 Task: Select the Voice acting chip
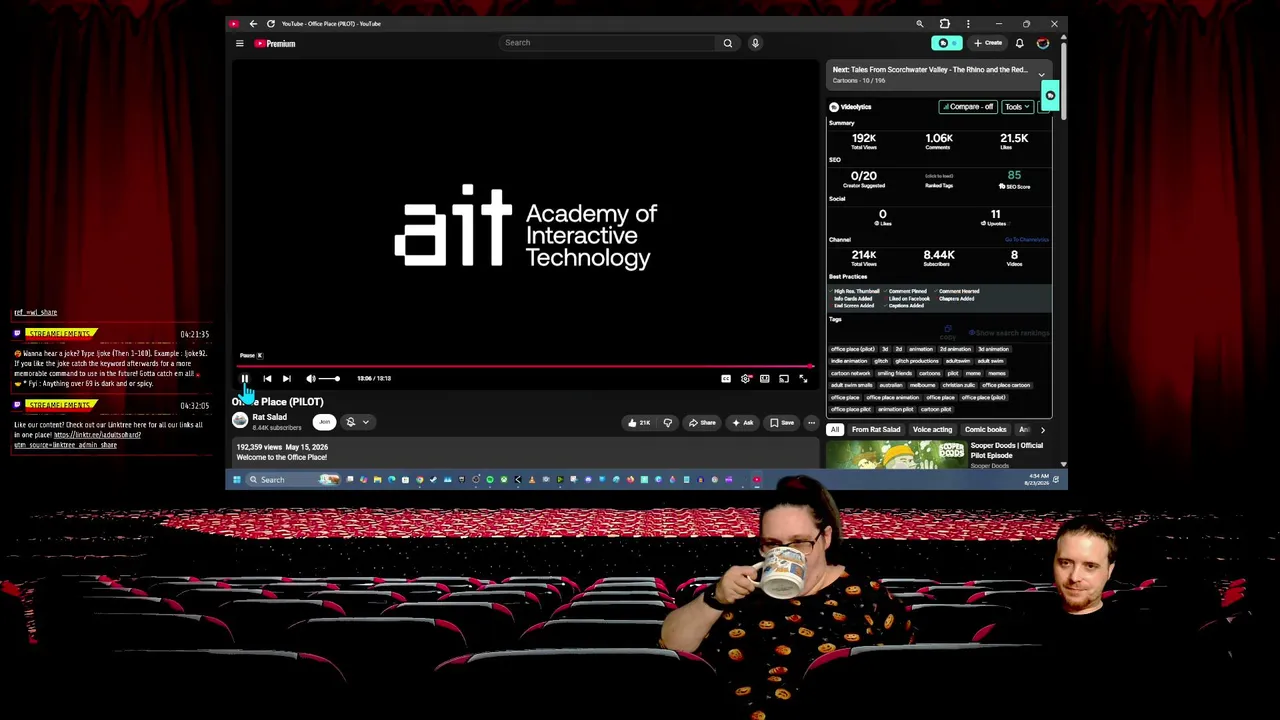pyautogui.click(x=932, y=430)
